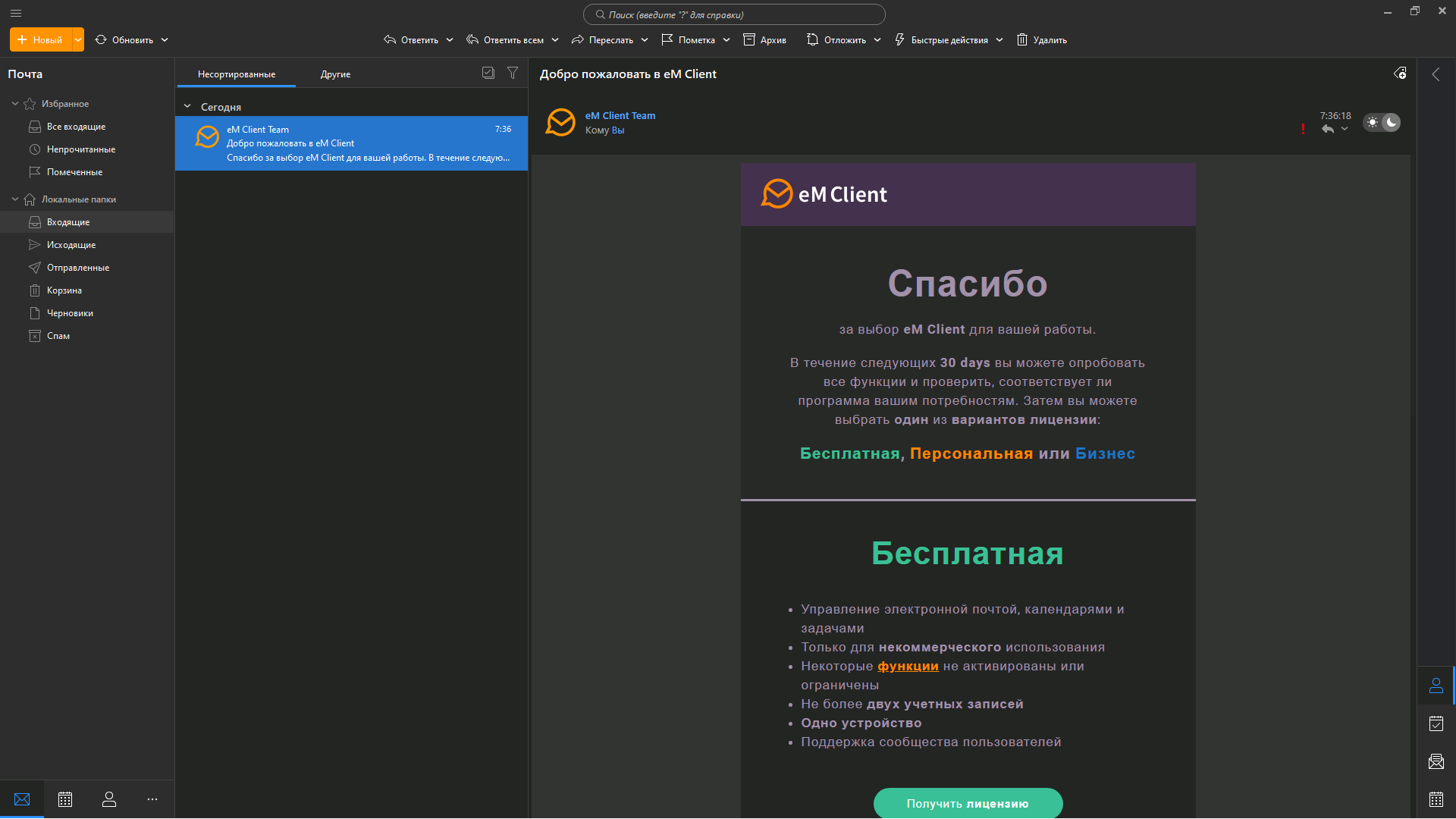
Task: Toggle the select messages checkbox icon
Action: pyautogui.click(x=488, y=73)
